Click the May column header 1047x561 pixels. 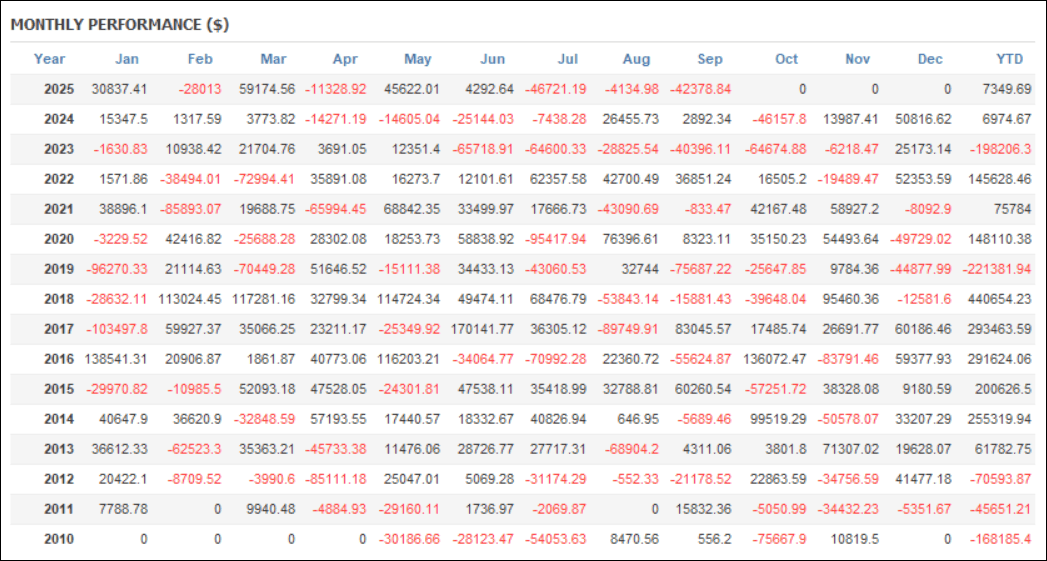[418, 59]
